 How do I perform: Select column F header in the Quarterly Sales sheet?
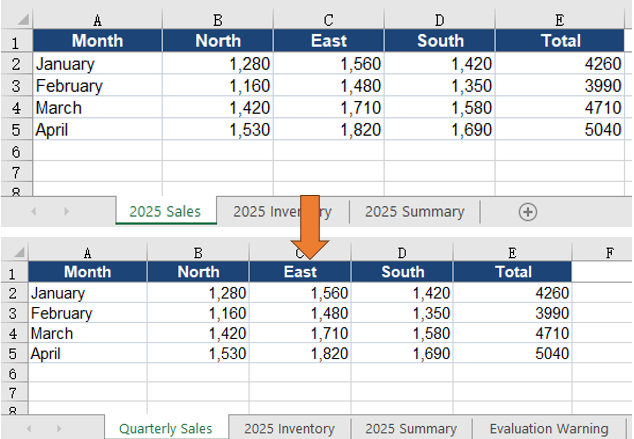[609, 252]
